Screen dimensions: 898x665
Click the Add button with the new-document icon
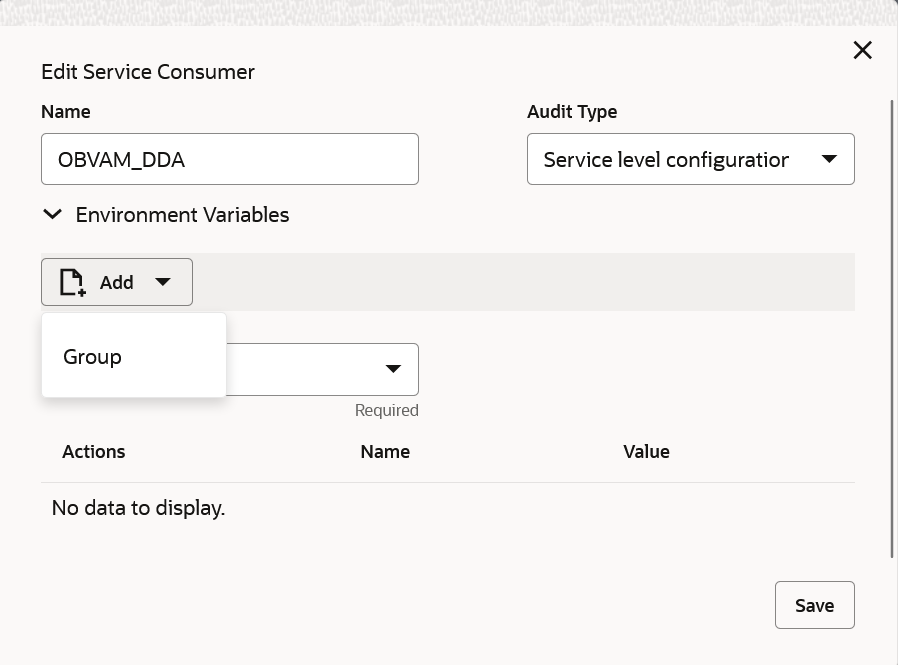point(117,282)
